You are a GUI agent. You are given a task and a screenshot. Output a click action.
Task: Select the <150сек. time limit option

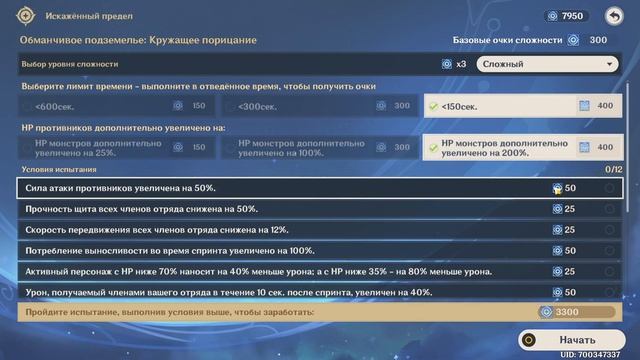click(523, 106)
